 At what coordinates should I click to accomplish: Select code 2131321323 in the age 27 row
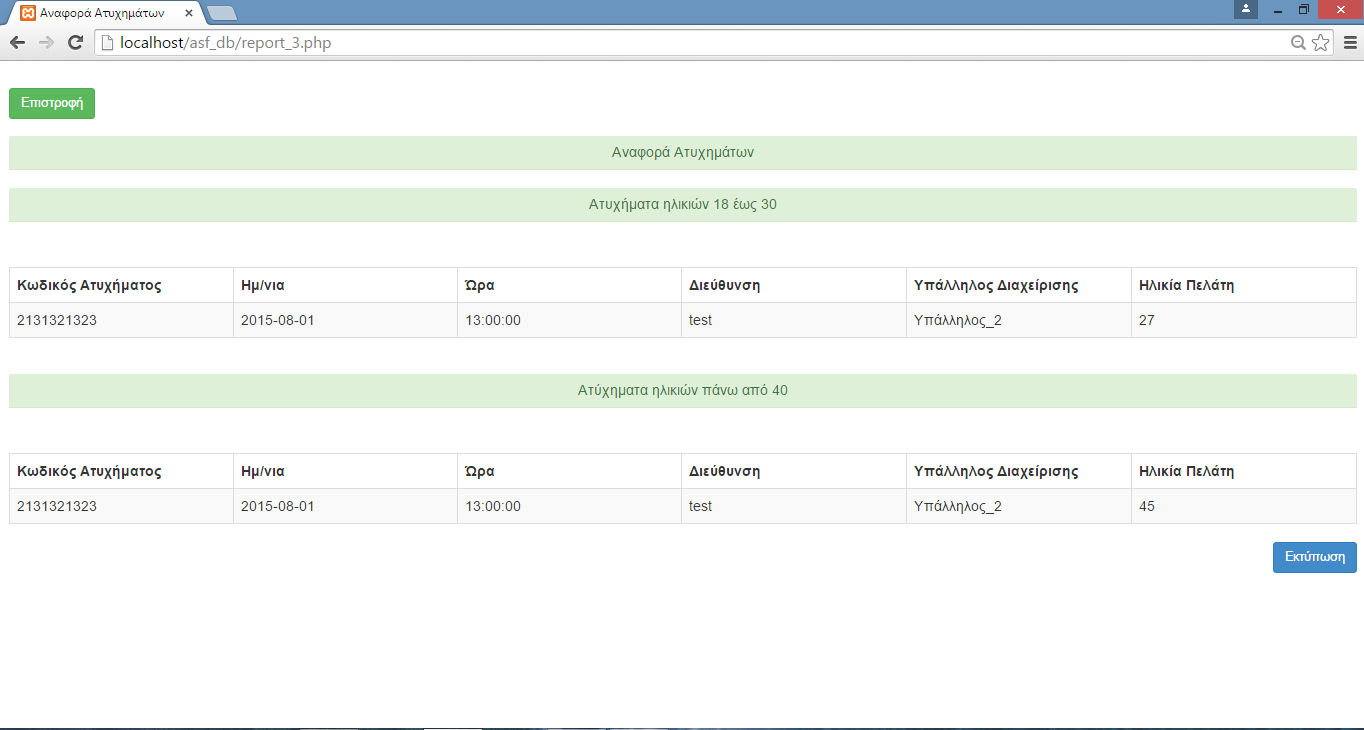57,320
